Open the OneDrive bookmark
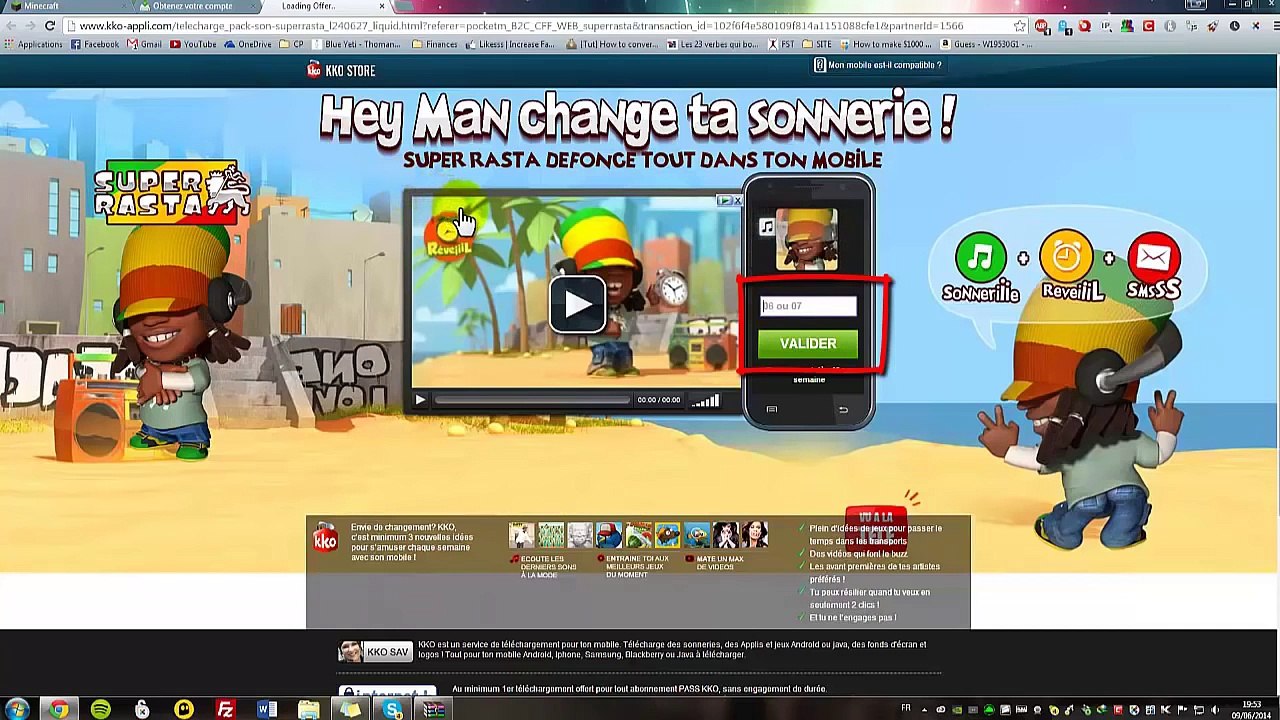The image size is (1280, 720). click(x=247, y=44)
